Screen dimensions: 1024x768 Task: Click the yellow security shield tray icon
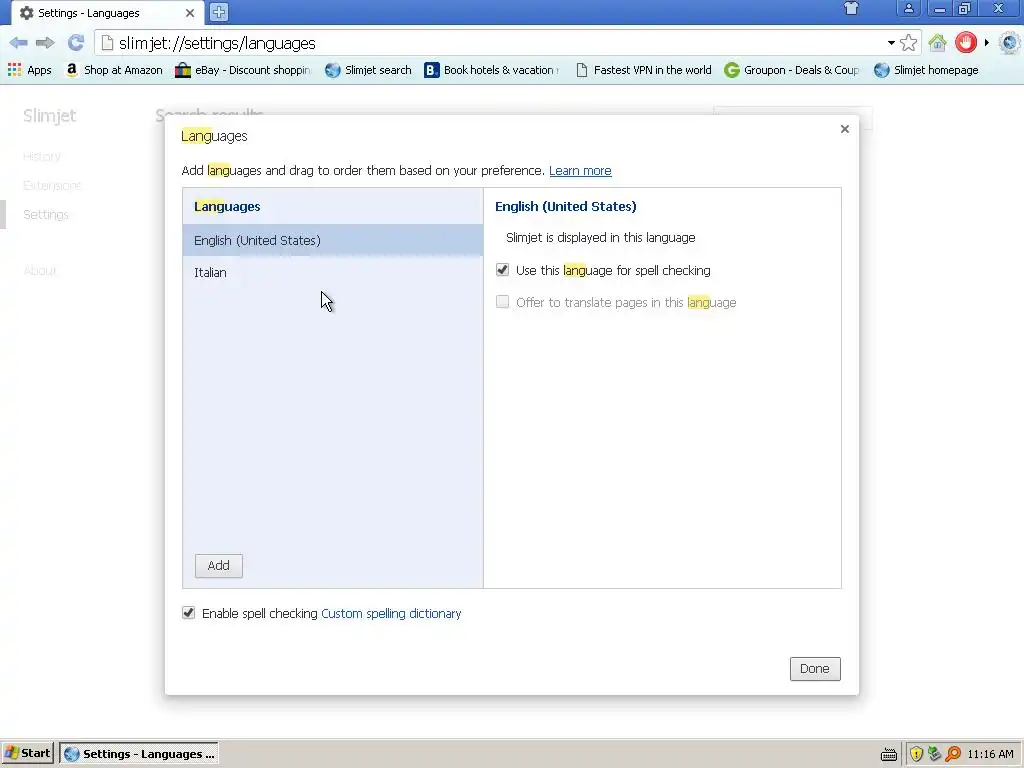[916, 754]
